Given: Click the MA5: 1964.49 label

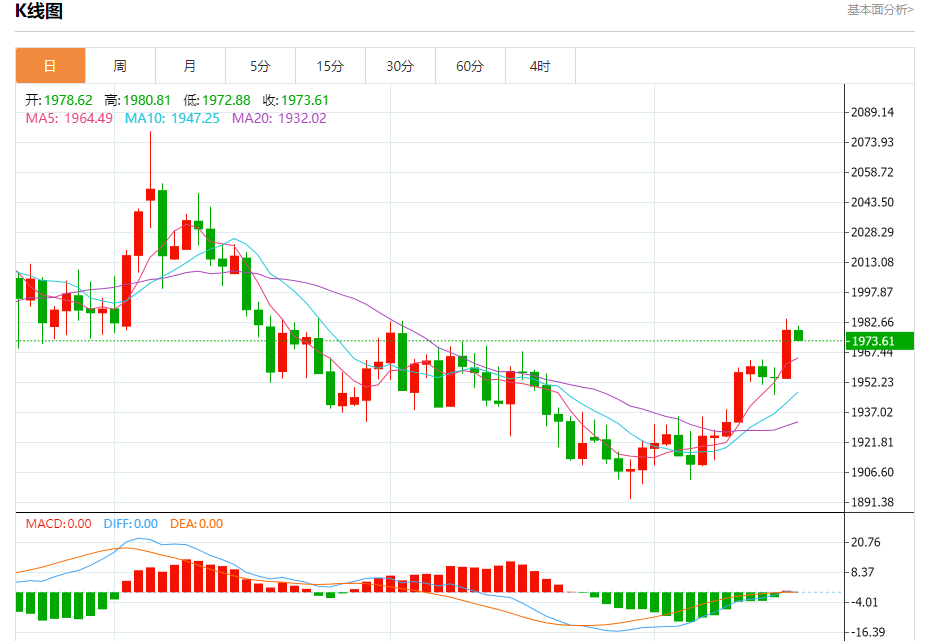Looking at the screenshot, I should (x=69, y=118).
